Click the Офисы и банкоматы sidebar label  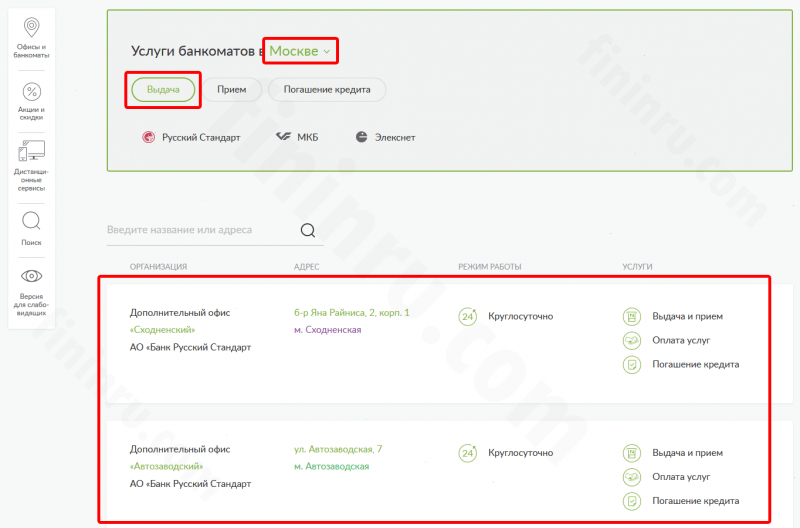coord(31,51)
